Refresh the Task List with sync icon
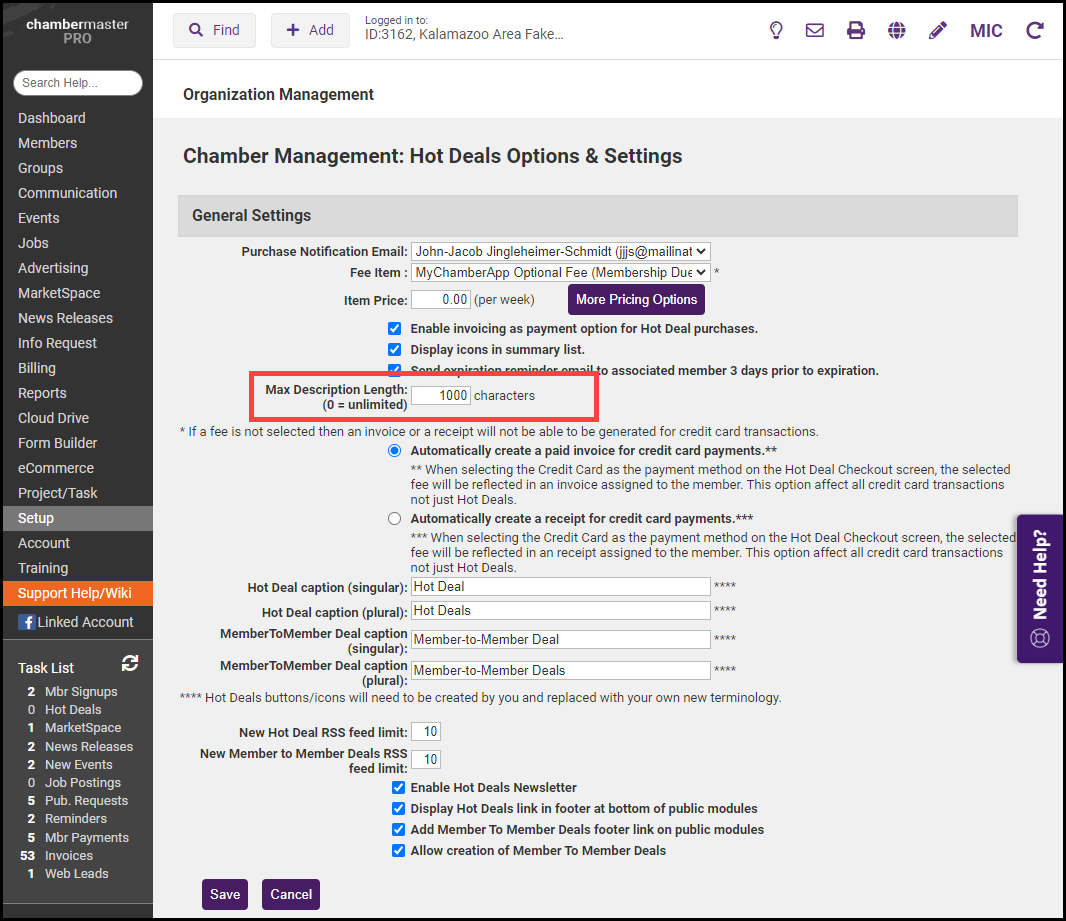The width and height of the screenshot is (1066, 921). (130, 664)
